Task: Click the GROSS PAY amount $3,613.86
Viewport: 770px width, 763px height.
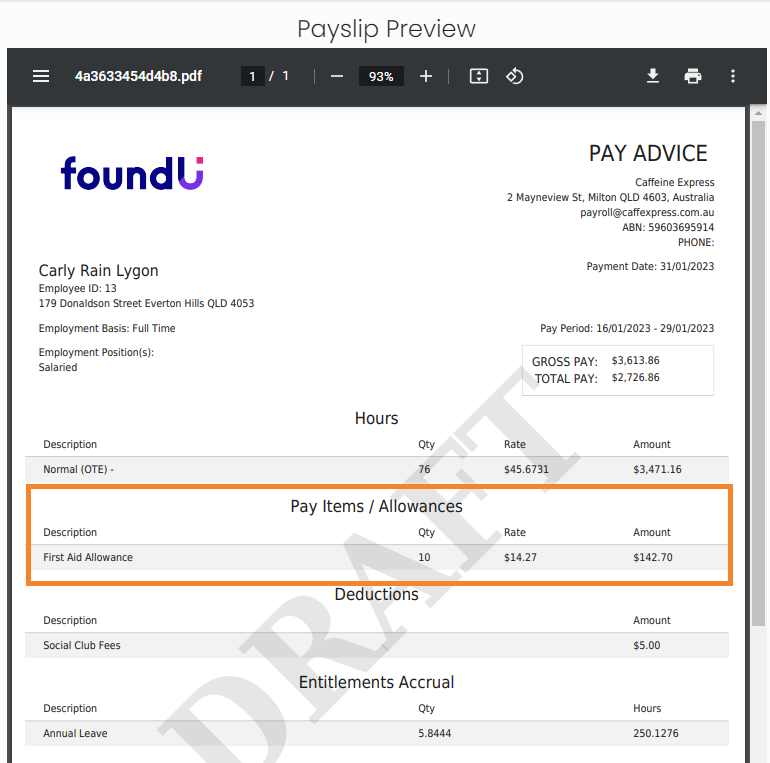Action: coord(635,361)
